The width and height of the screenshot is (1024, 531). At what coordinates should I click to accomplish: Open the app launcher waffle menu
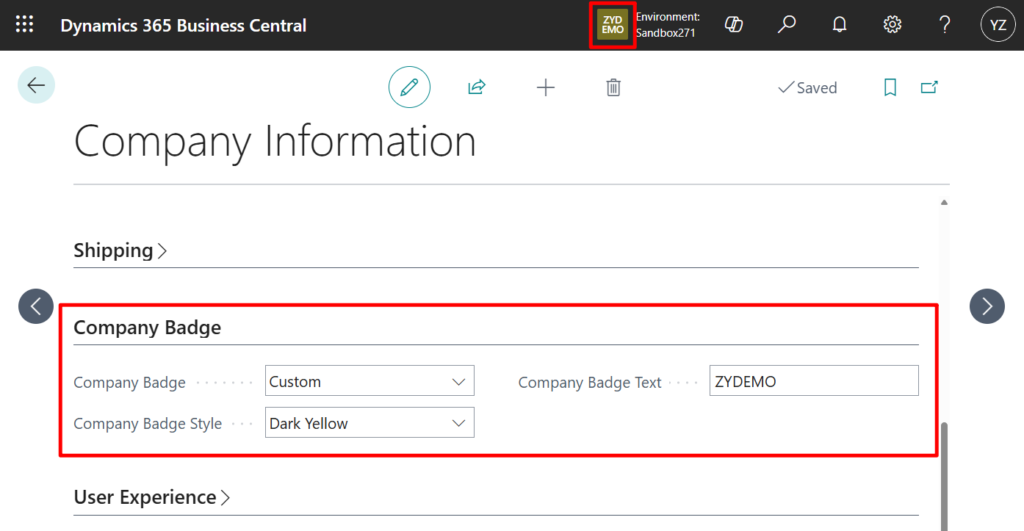click(x=25, y=25)
